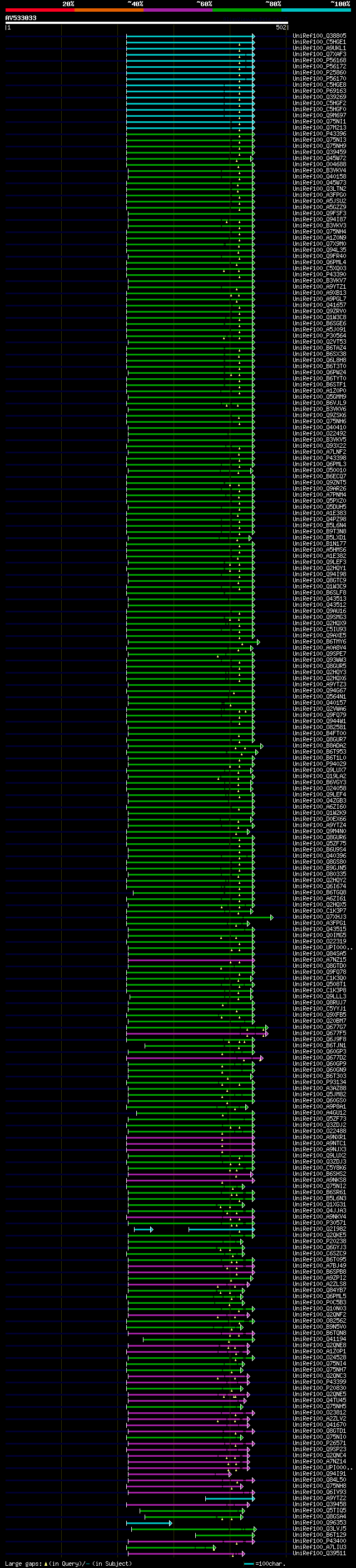Select the UniRef100_Q21982 label
Screen dimensions: 356x1568
pyautogui.click(x=319, y=1229)
